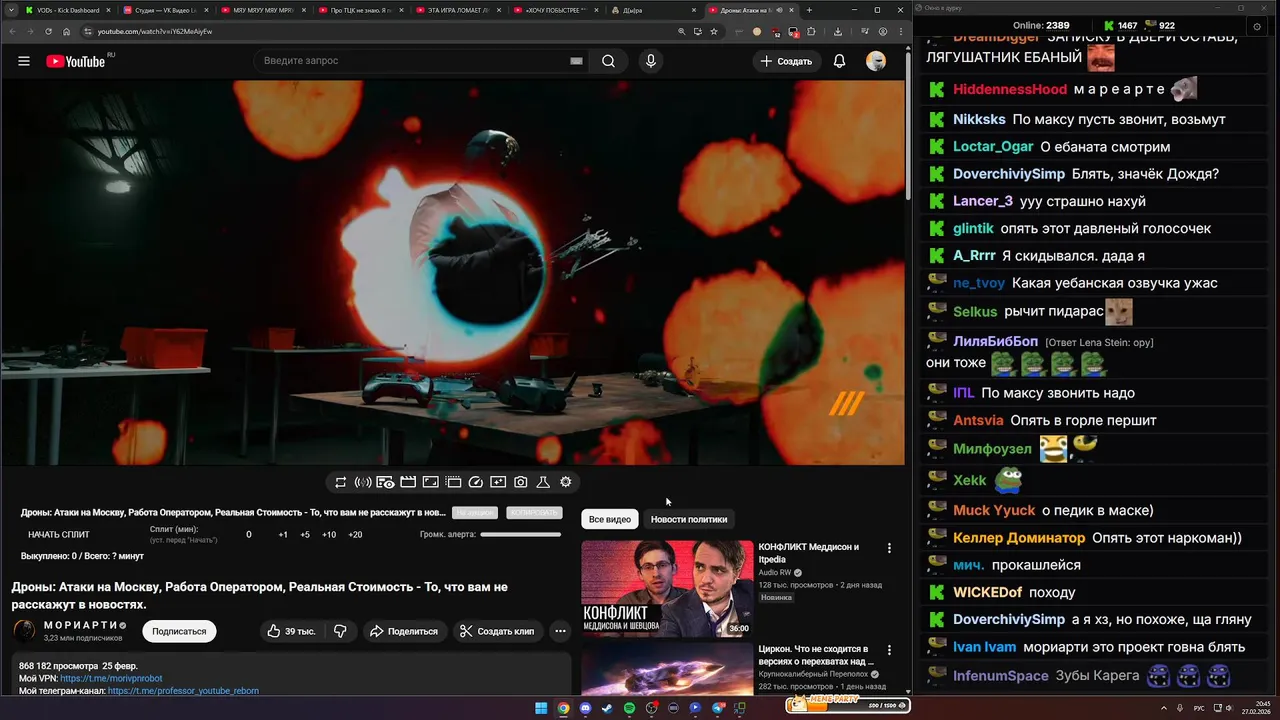Viewport: 1280px width, 720px height.
Task: Click the Поделиться share button
Action: 404,631
